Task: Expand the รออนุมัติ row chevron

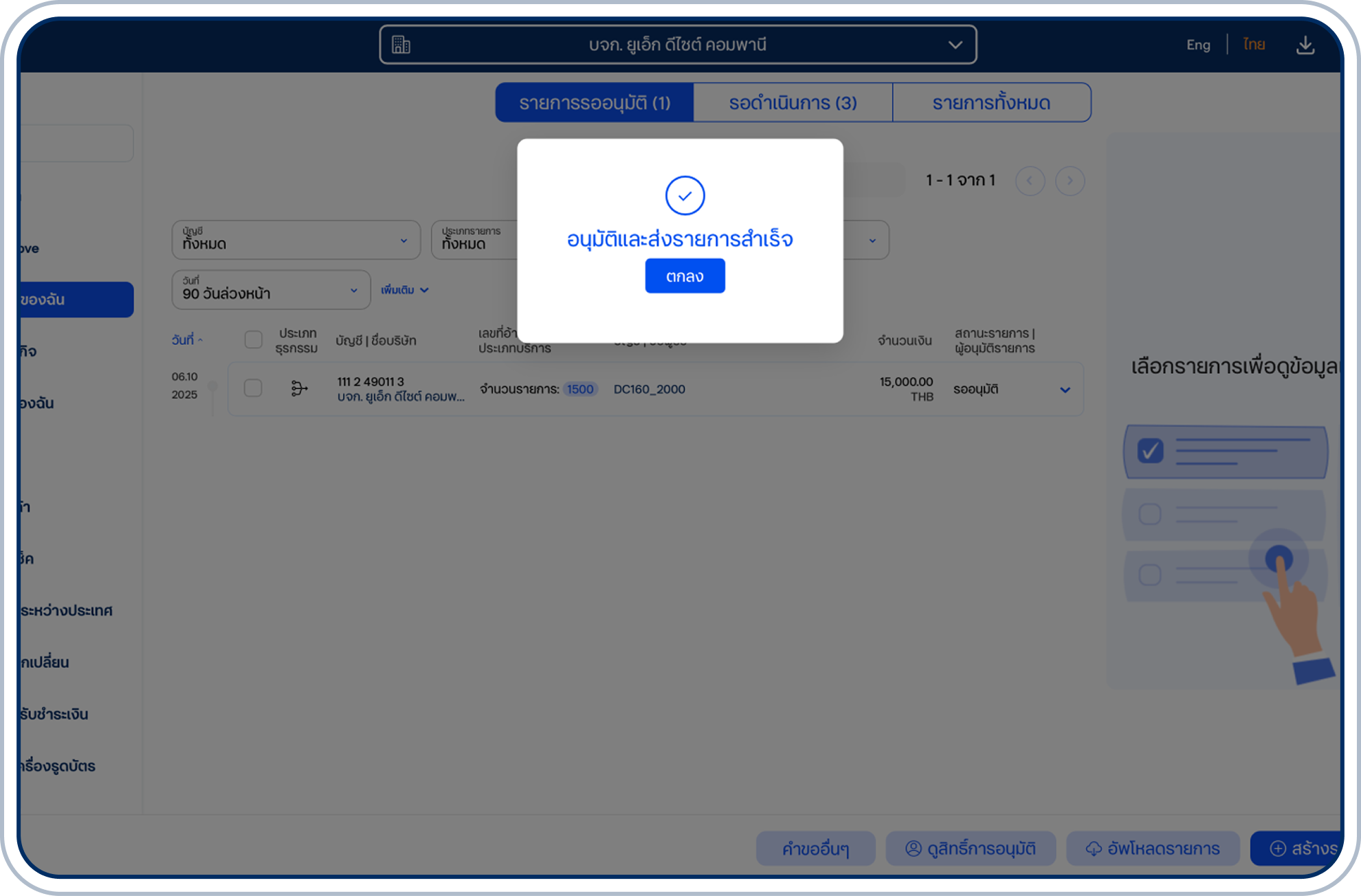Action: 1065,390
